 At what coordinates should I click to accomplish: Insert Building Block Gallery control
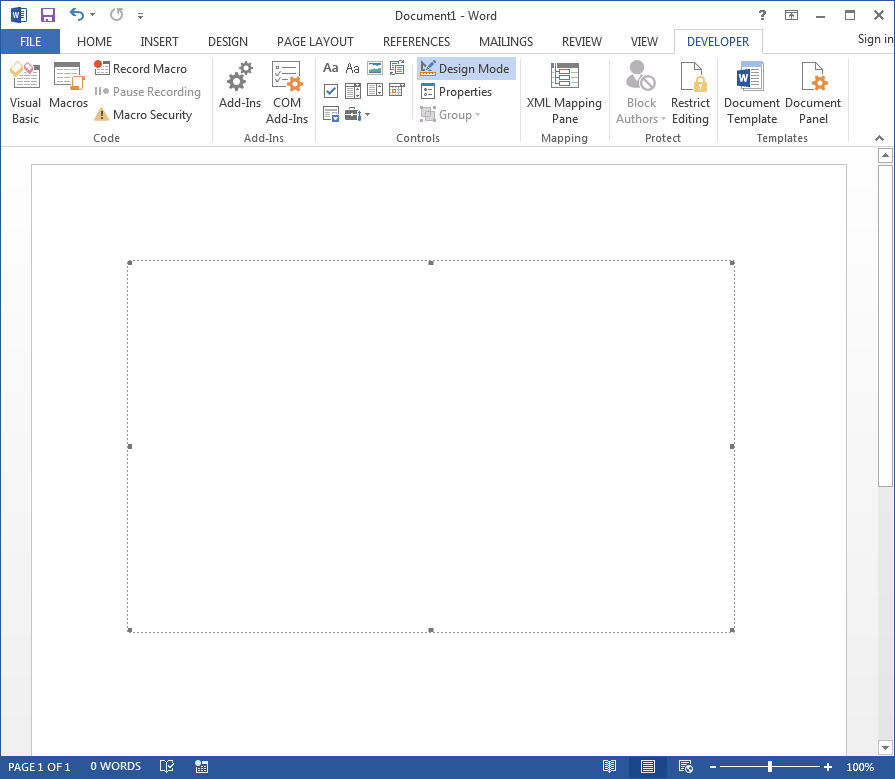tap(397, 68)
